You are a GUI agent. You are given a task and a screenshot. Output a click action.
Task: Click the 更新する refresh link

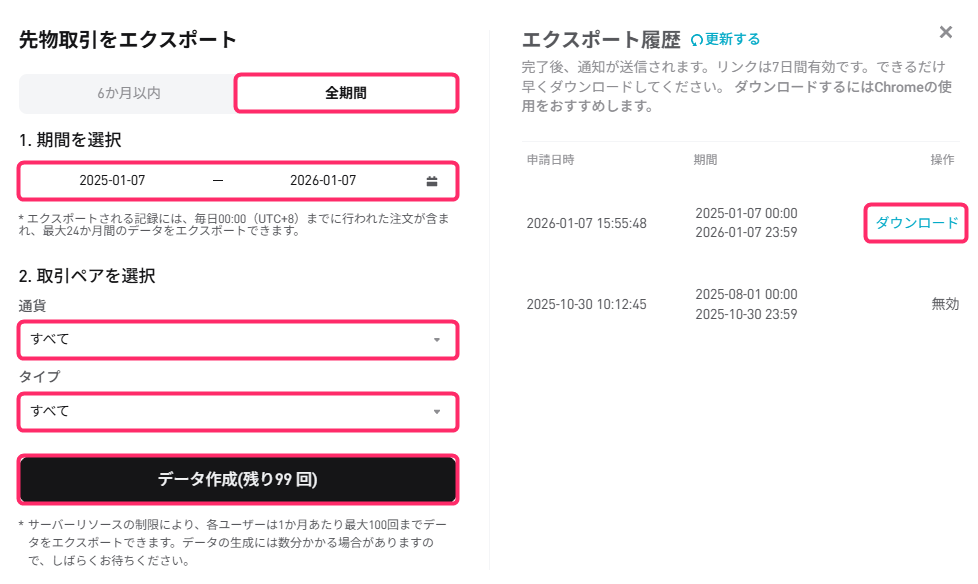732,40
